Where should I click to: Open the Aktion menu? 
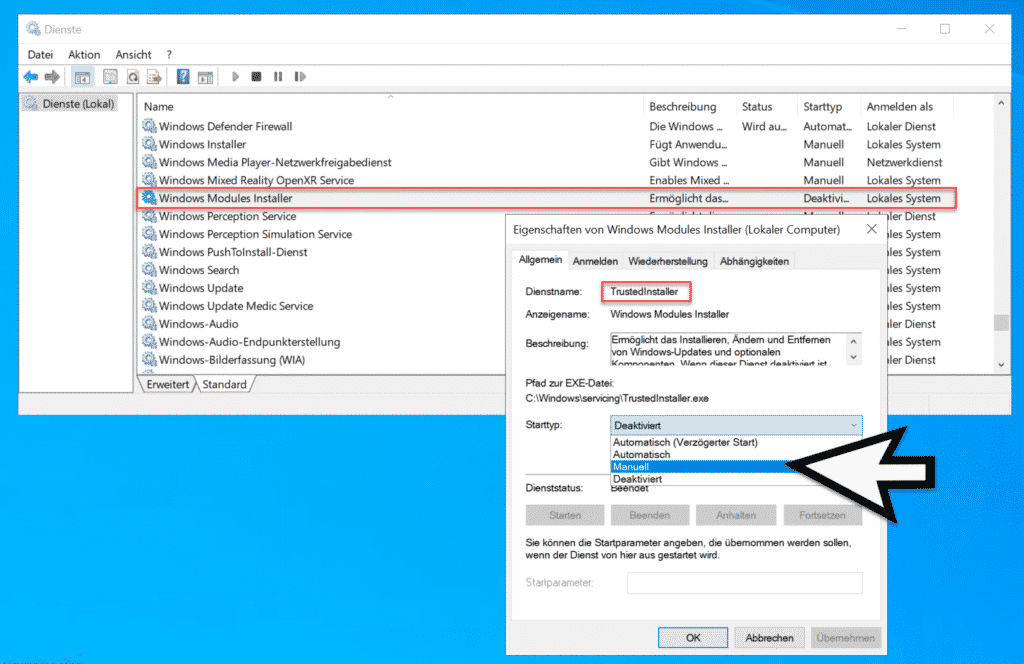click(x=84, y=55)
